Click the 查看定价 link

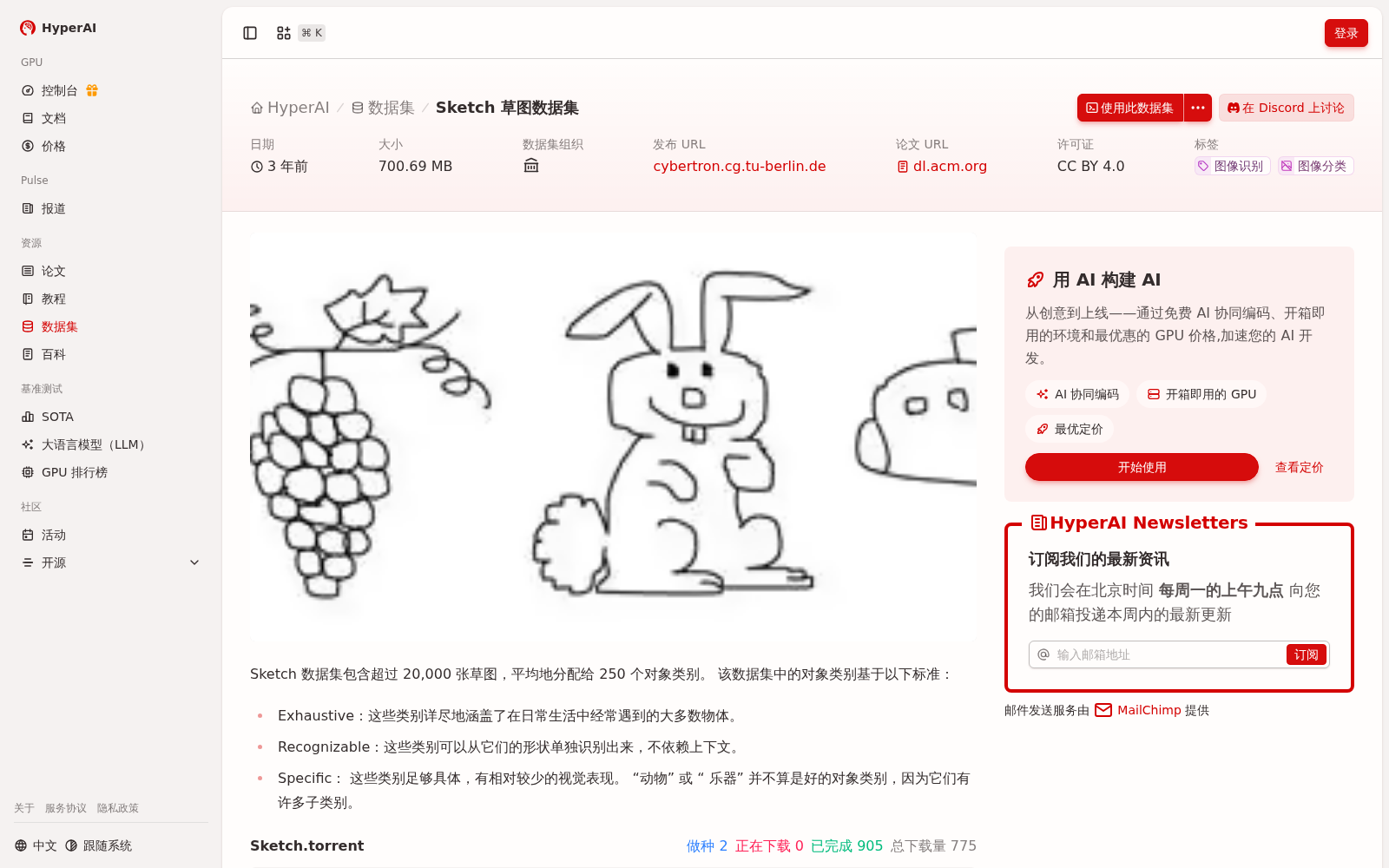[x=1299, y=467]
